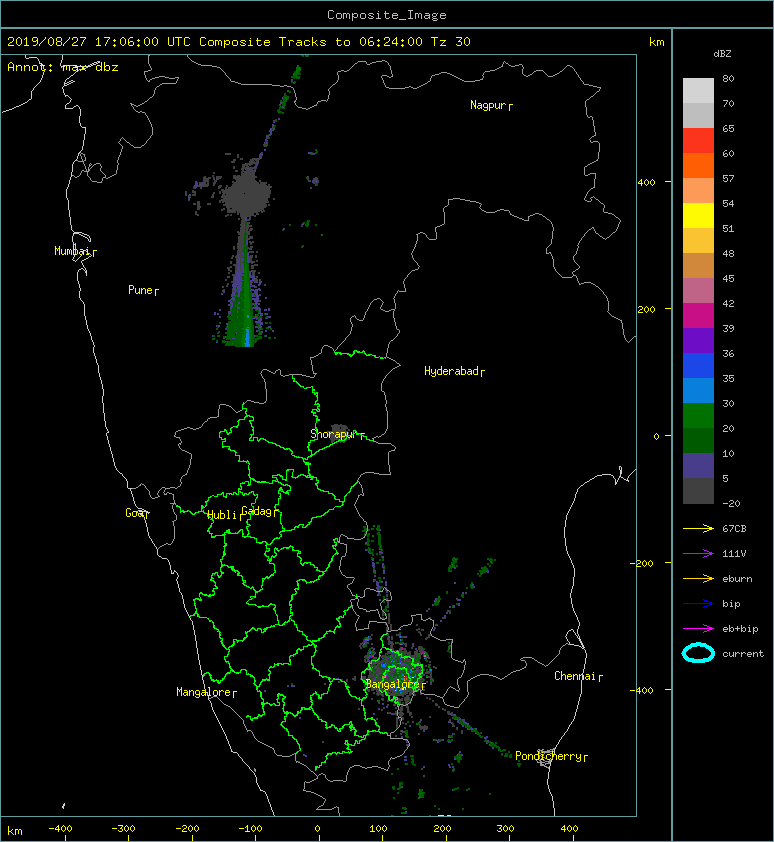This screenshot has height=842, width=774.
Task: Click the km unit label at top right
Action: pyautogui.click(x=656, y=42)
